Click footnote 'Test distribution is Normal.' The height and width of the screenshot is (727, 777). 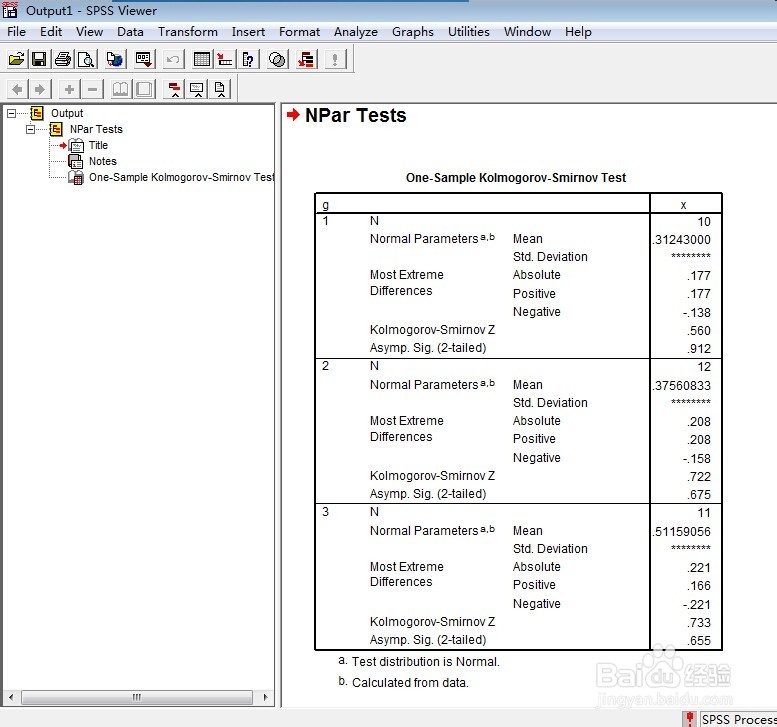[425, 662]
